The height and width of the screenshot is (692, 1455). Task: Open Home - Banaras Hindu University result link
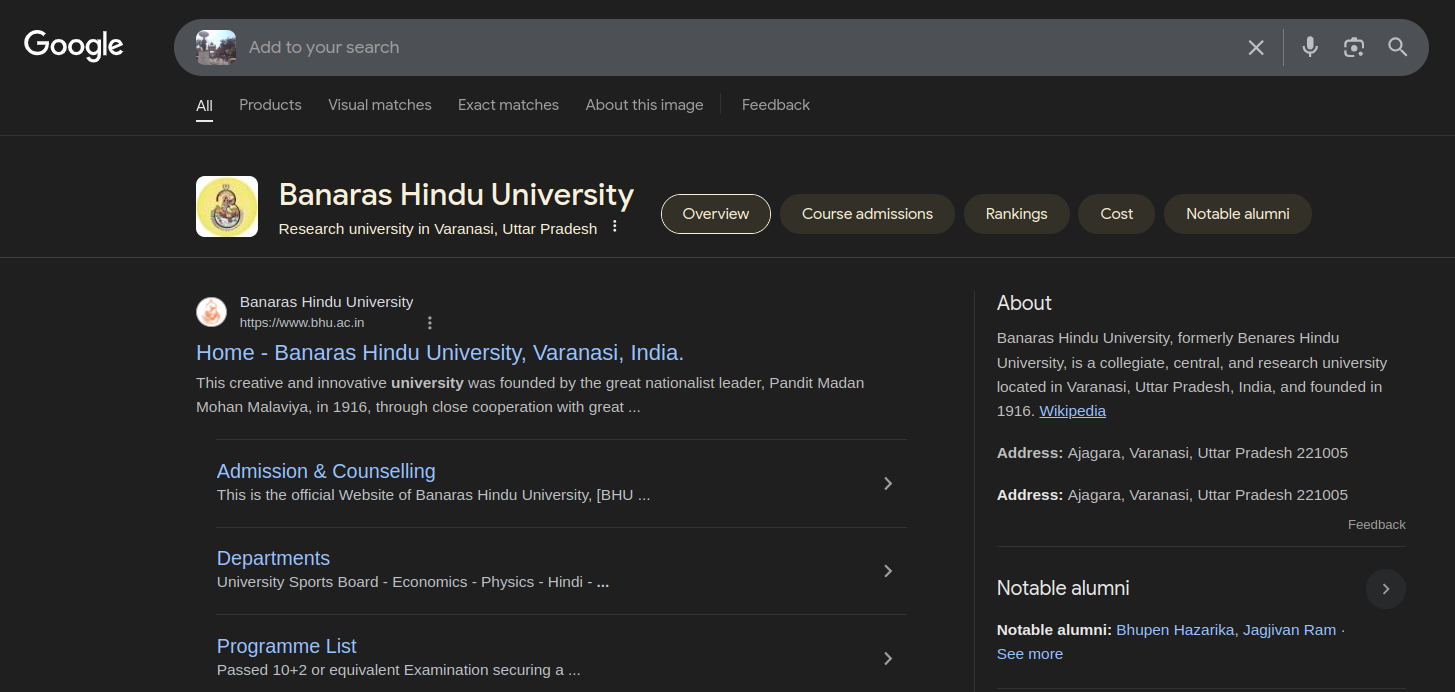(x=440, y=352)
